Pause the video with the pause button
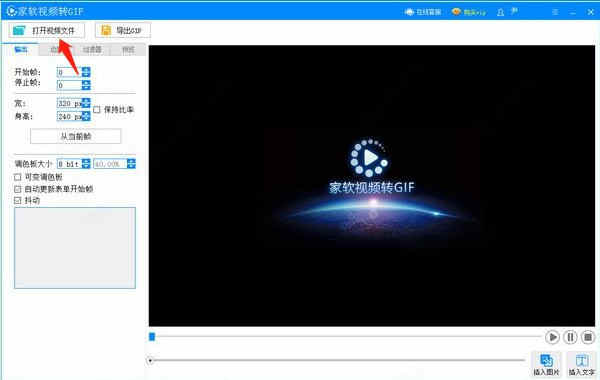Viewport: 600px width, 380px height. click(x=570, y=337)
